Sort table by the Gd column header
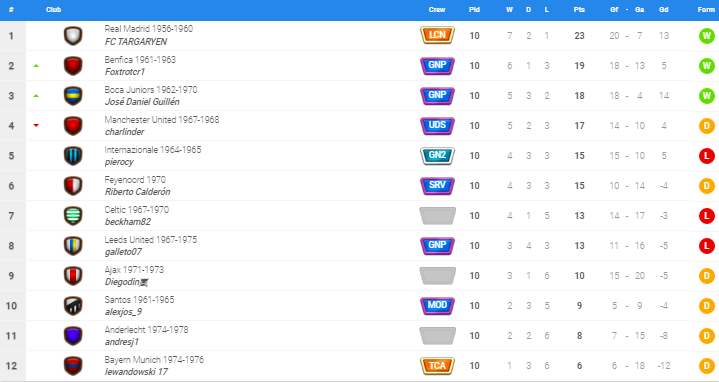Image resolution: width=719 pixels, height=382 pixels. click(x=664, y=10)
